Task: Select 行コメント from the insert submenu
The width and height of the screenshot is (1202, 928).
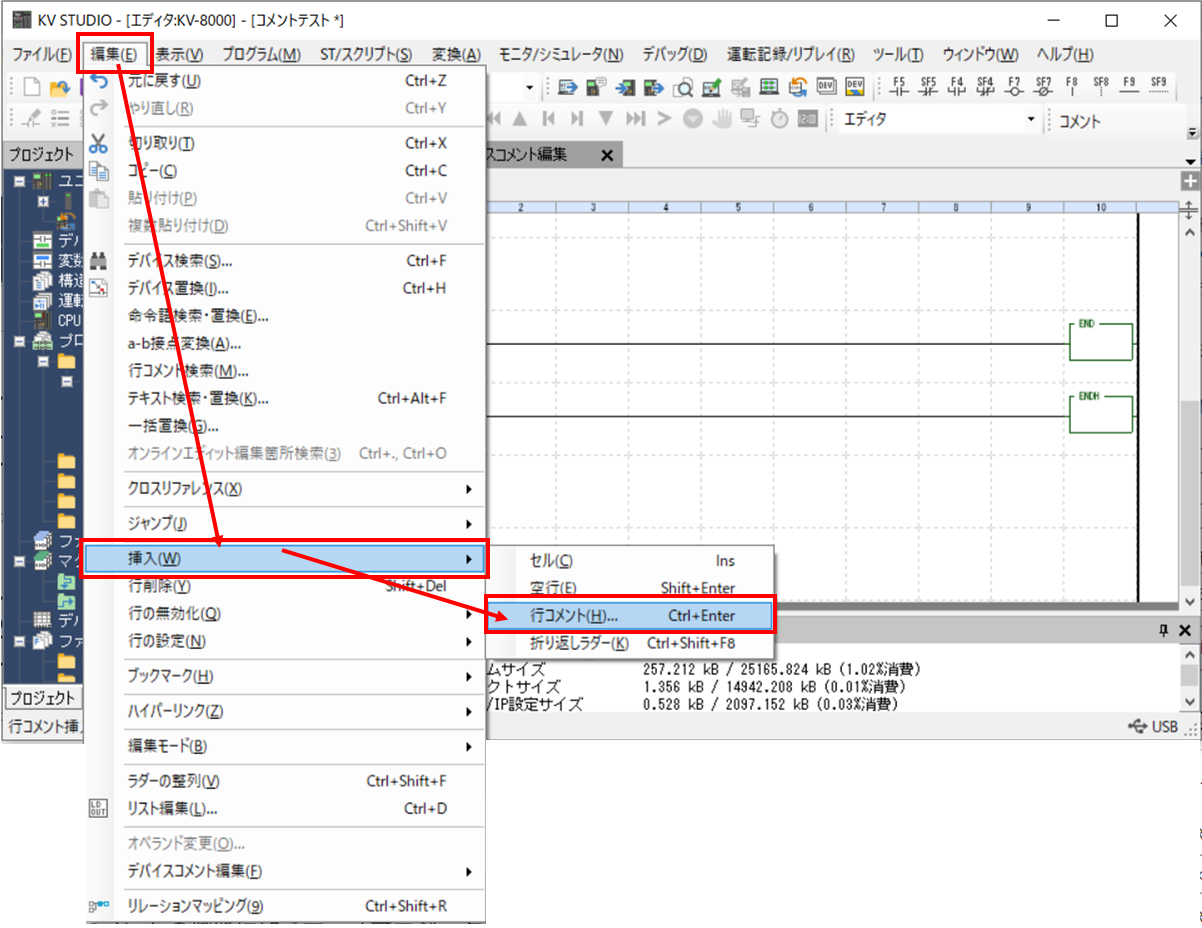Action: (630, 616)
